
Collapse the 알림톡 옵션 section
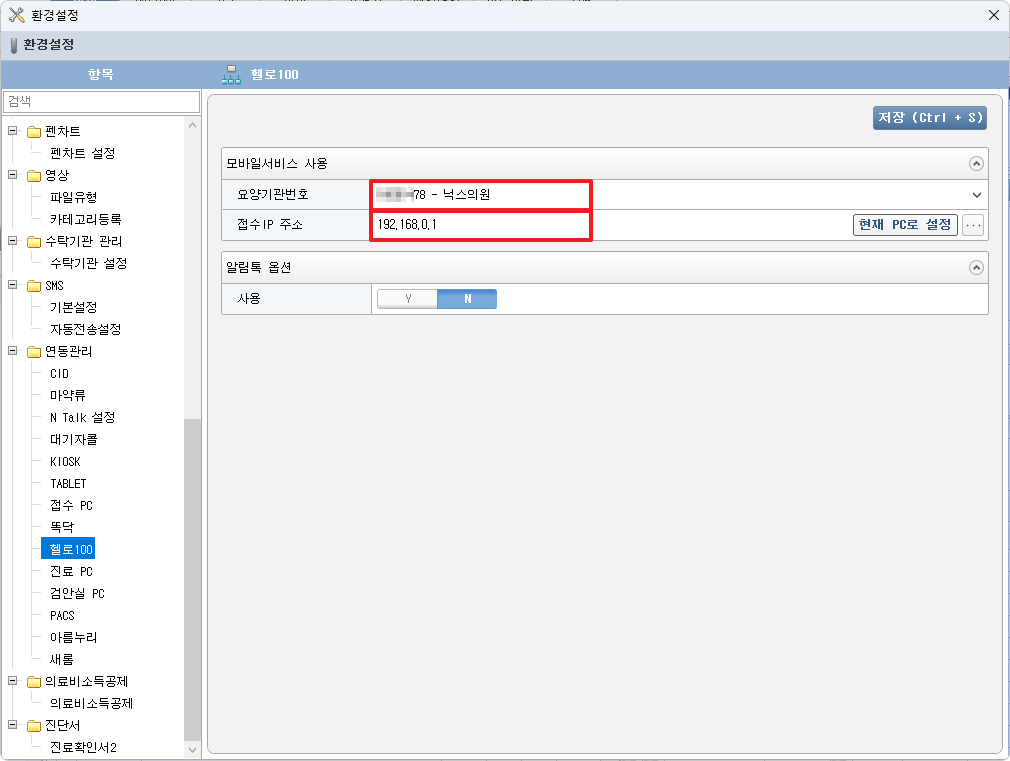click(976, 268)
